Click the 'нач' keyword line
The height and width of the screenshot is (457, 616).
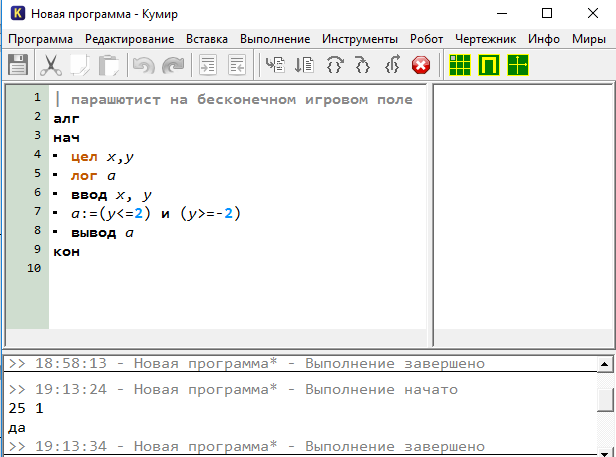(66, 138)
